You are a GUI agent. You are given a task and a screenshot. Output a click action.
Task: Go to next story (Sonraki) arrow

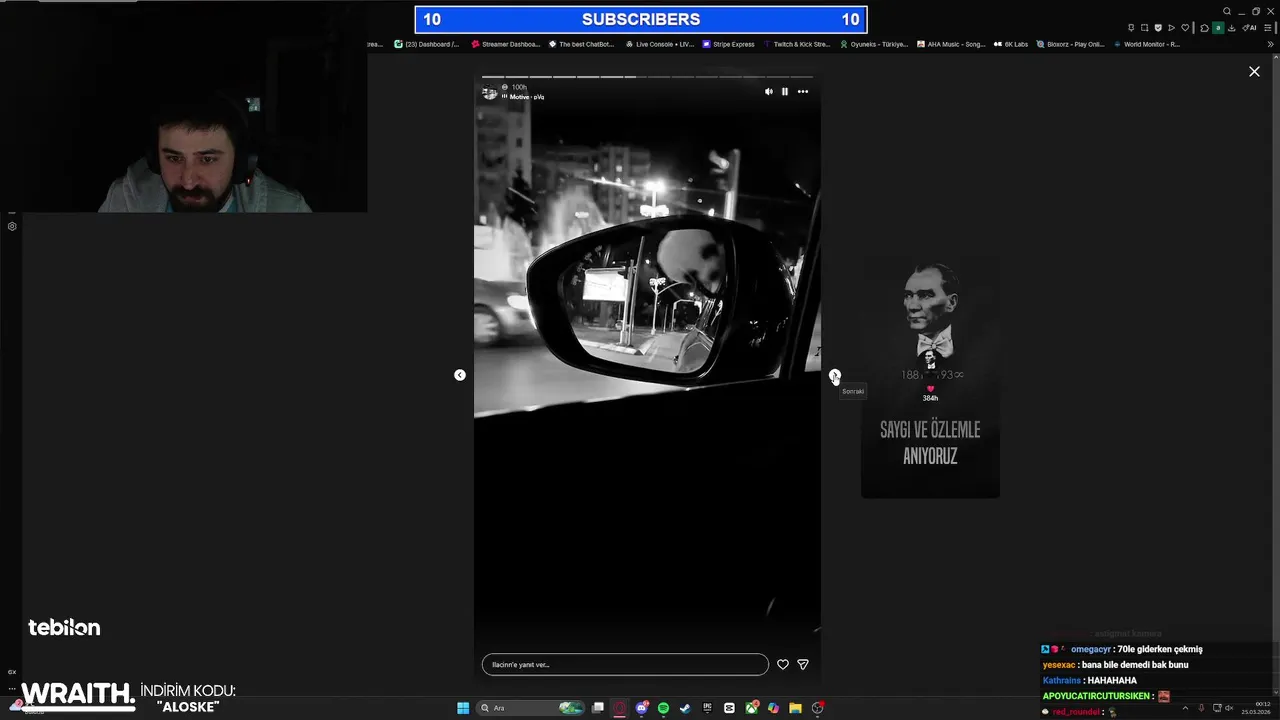[835, 375]
